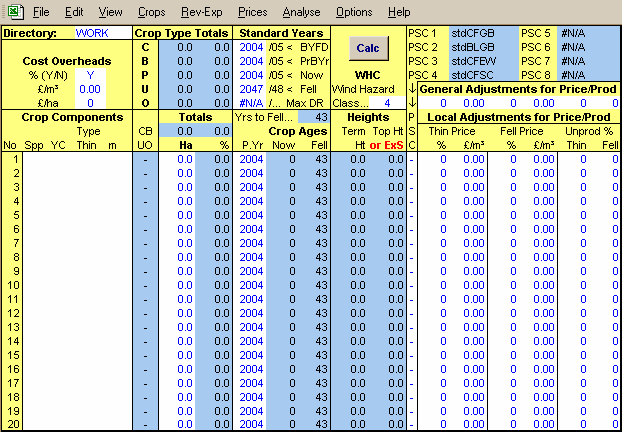Open the Crops menu
This screenshot has height=432, width=622.
(152, 12)
